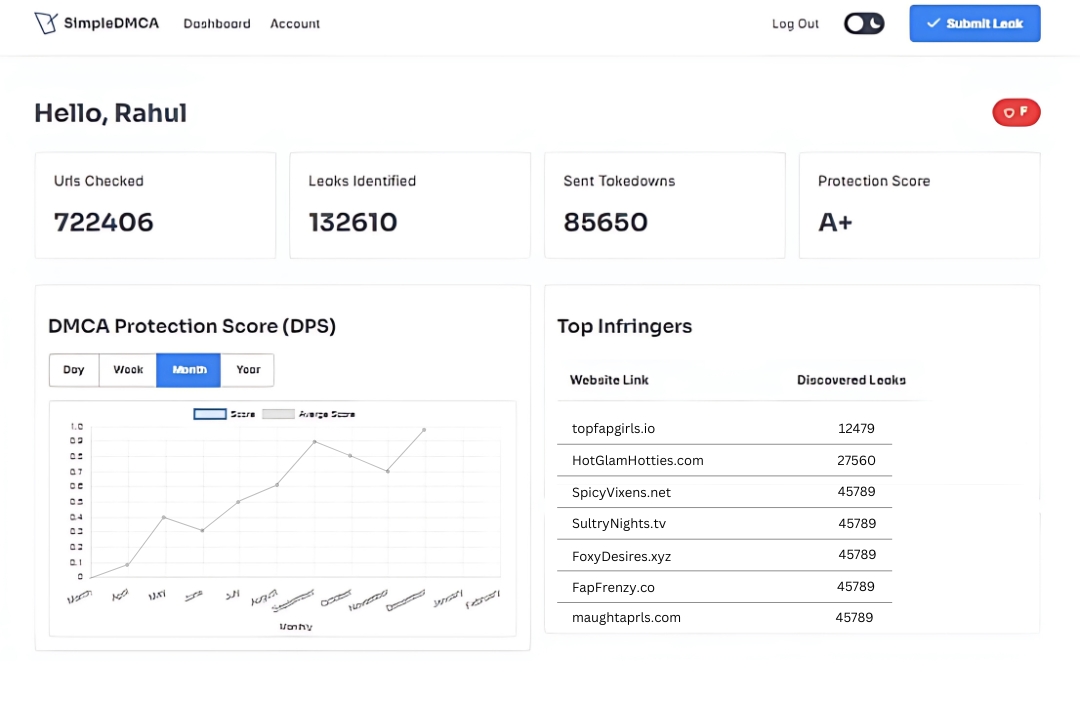The width and height of the screenshot is (1080, 720).
Task: Toggle the Average Score legend swatch
Action: tap(278, 414)
